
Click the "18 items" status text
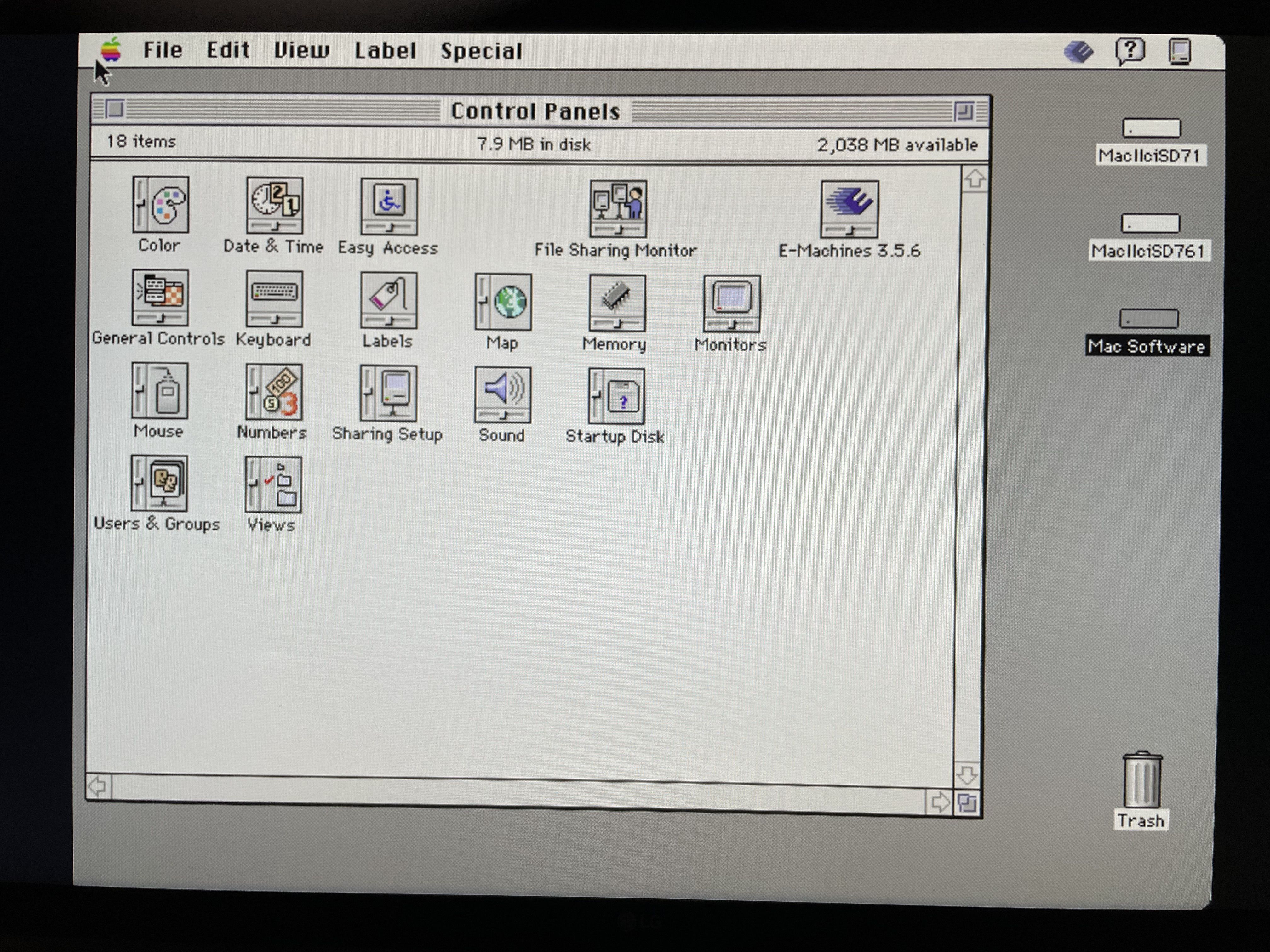[x=141, y=141]
